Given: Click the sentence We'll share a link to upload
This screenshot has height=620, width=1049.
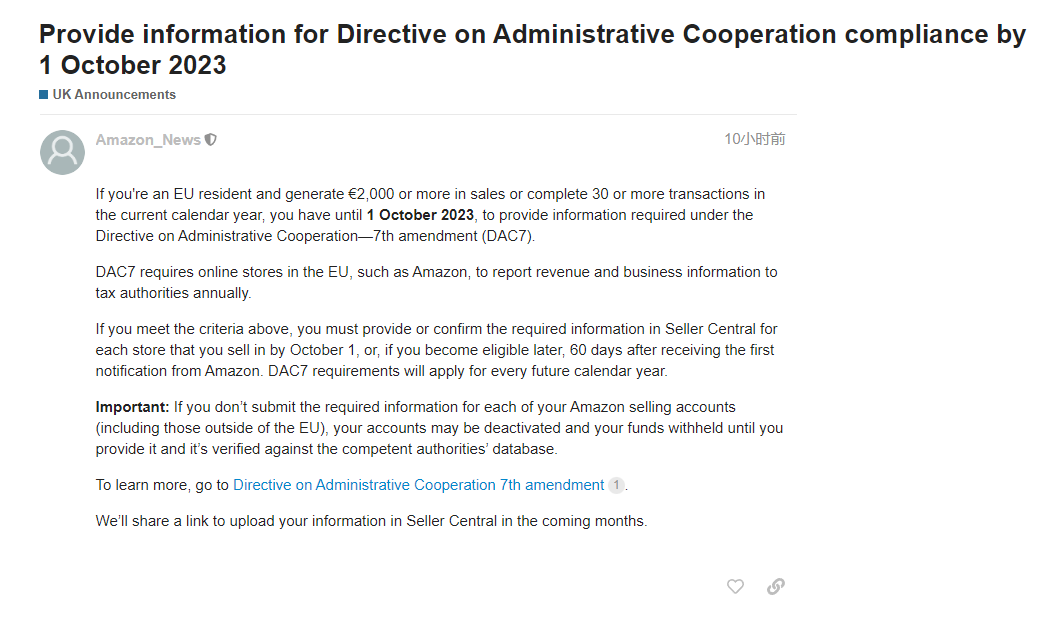Looking at the screenshot, I should (371, 521).
